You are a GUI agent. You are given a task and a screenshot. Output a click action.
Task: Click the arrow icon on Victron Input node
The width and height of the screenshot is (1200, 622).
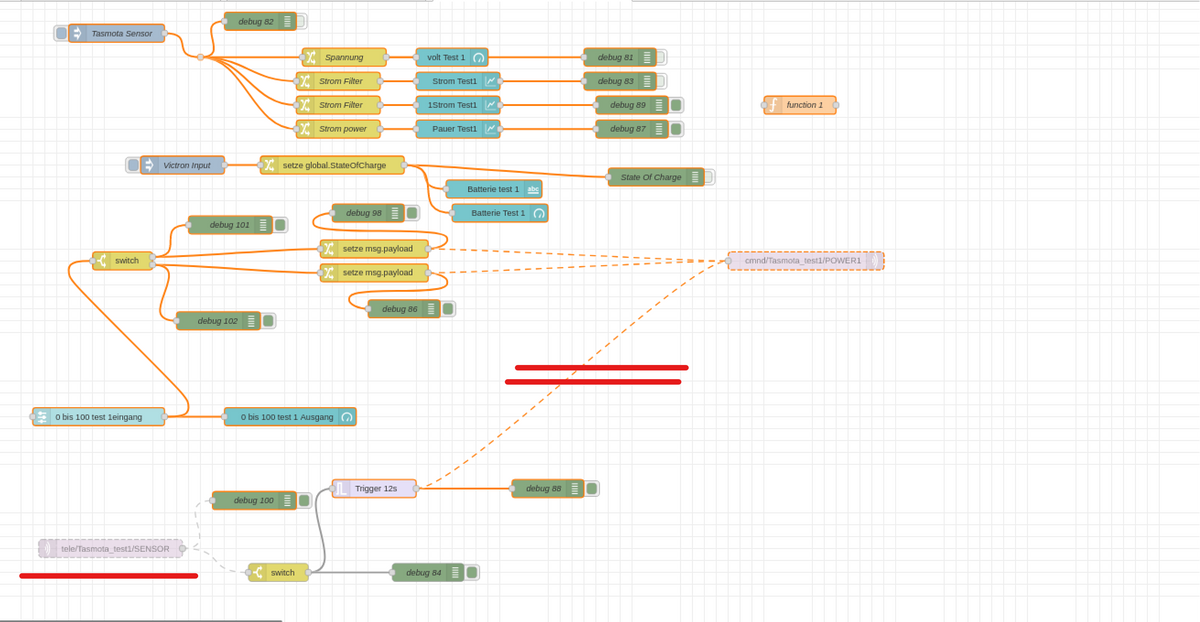click(x=149, y=165)
